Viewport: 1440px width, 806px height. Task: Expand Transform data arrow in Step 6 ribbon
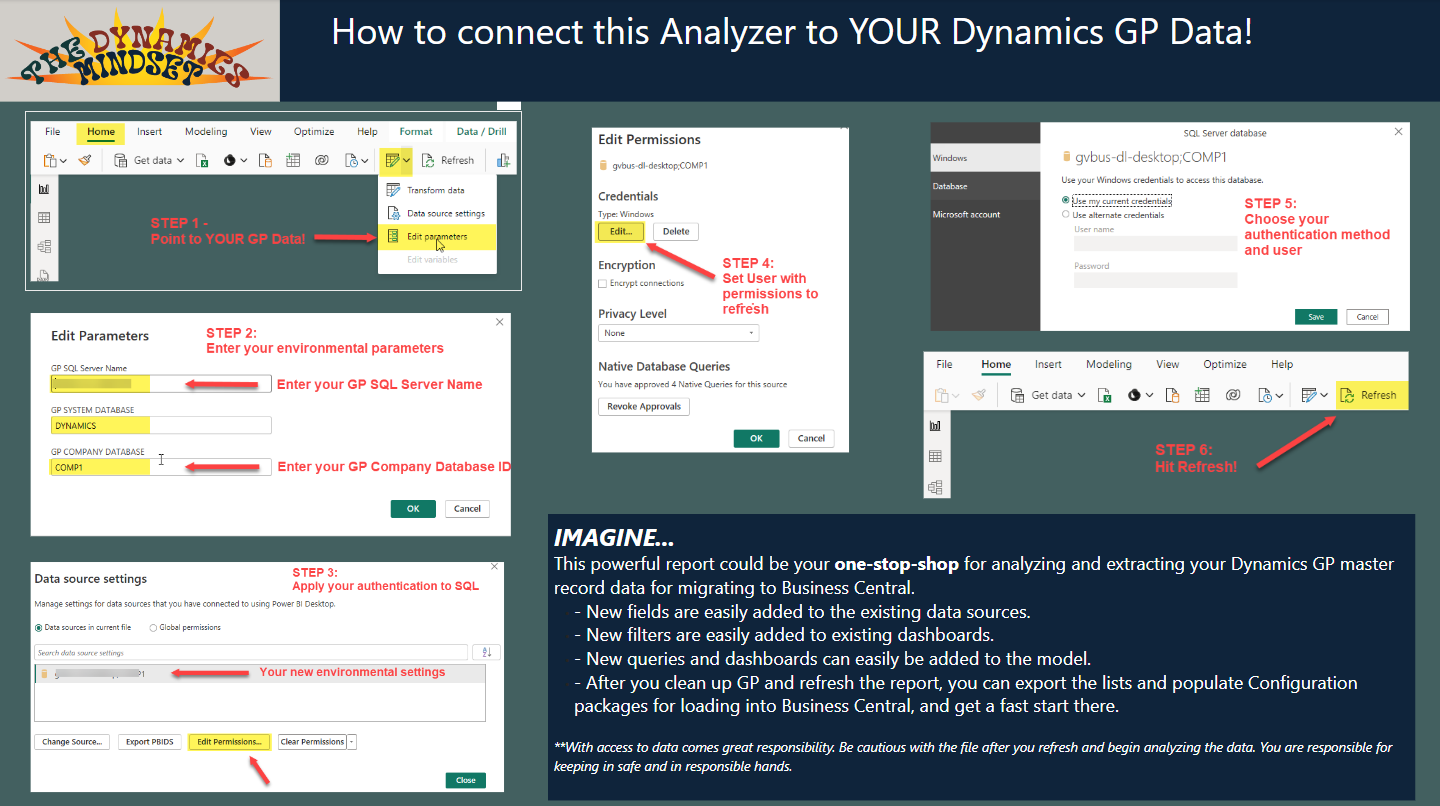tap(1324, 395)
